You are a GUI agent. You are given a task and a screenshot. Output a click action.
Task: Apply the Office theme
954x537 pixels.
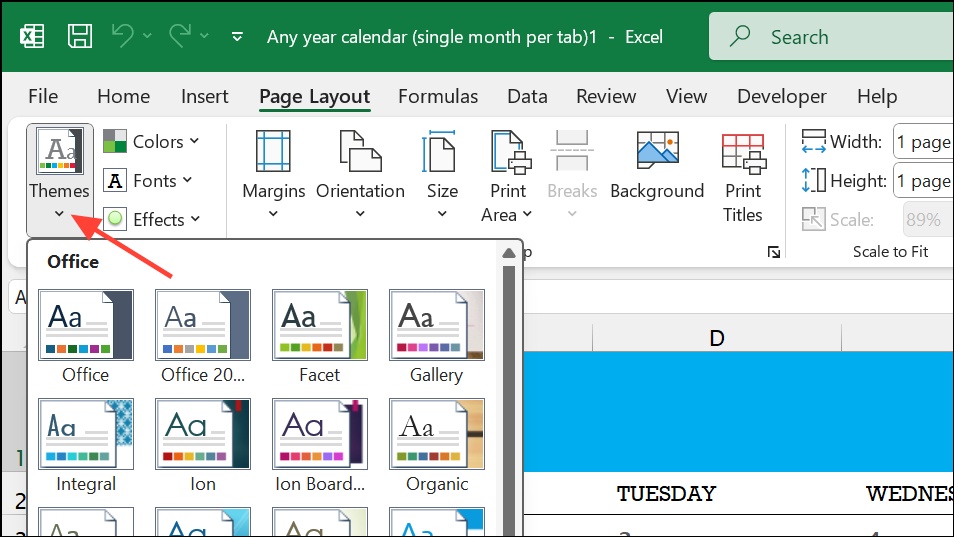86,336
